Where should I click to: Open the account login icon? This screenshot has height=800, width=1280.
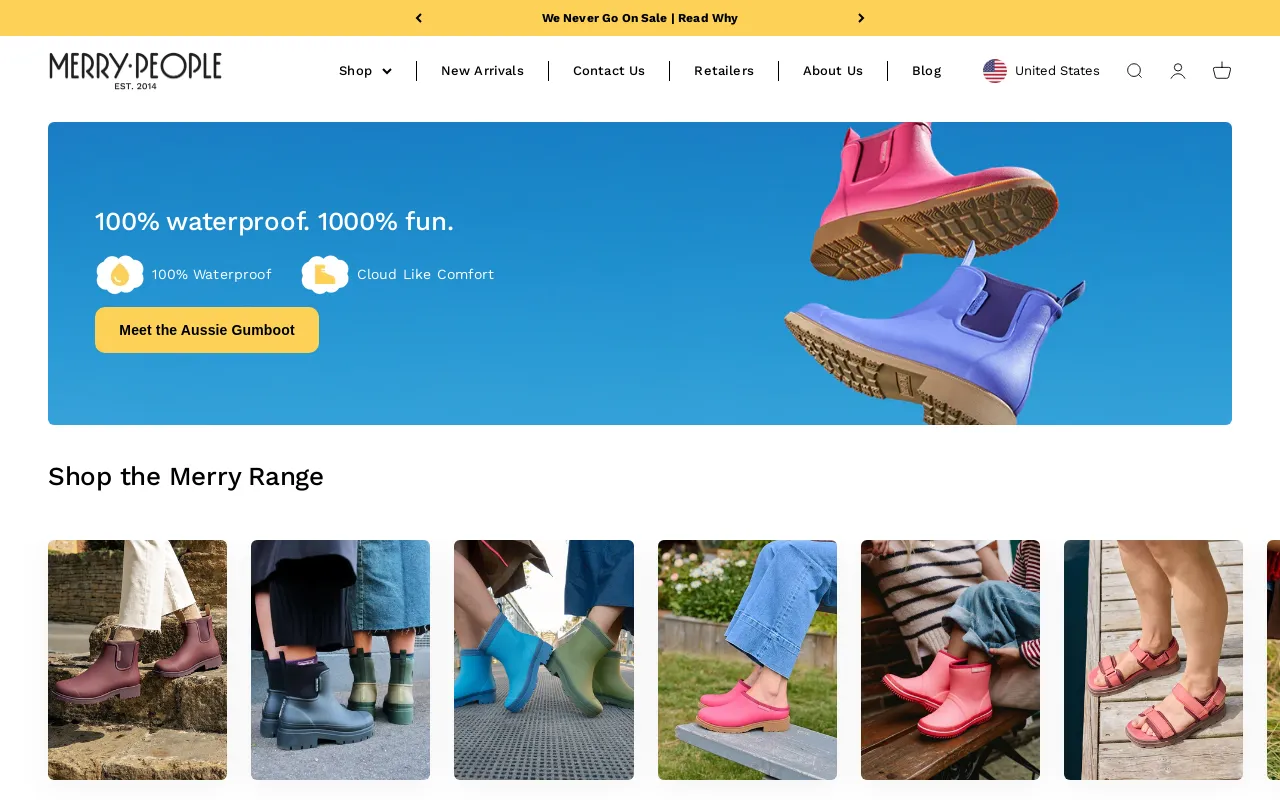click(1178, 71)
